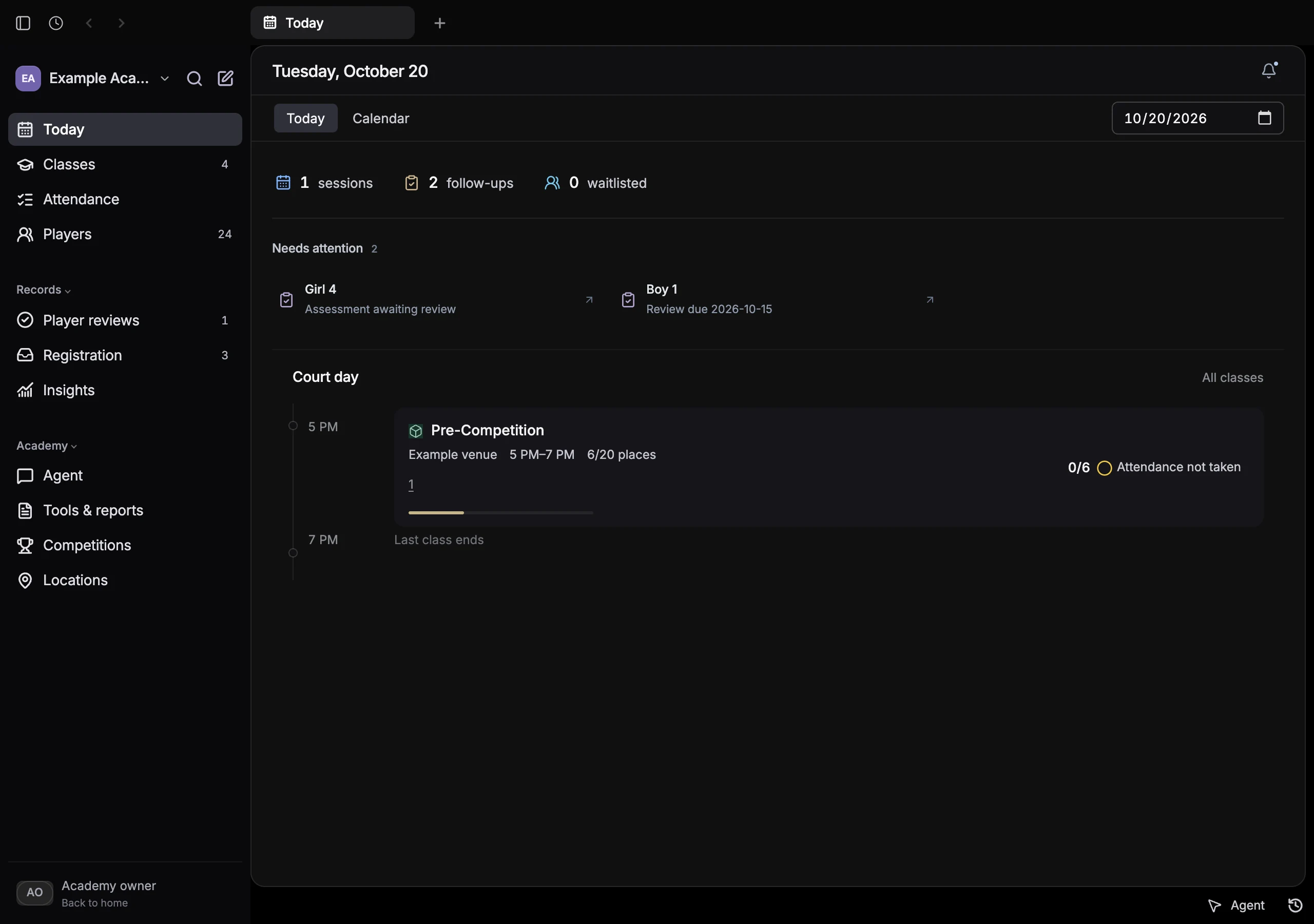Image resolution: width=1314 pixels, height=924 pixels.
Task: Collapse the Records section
Action: point(44,290)
